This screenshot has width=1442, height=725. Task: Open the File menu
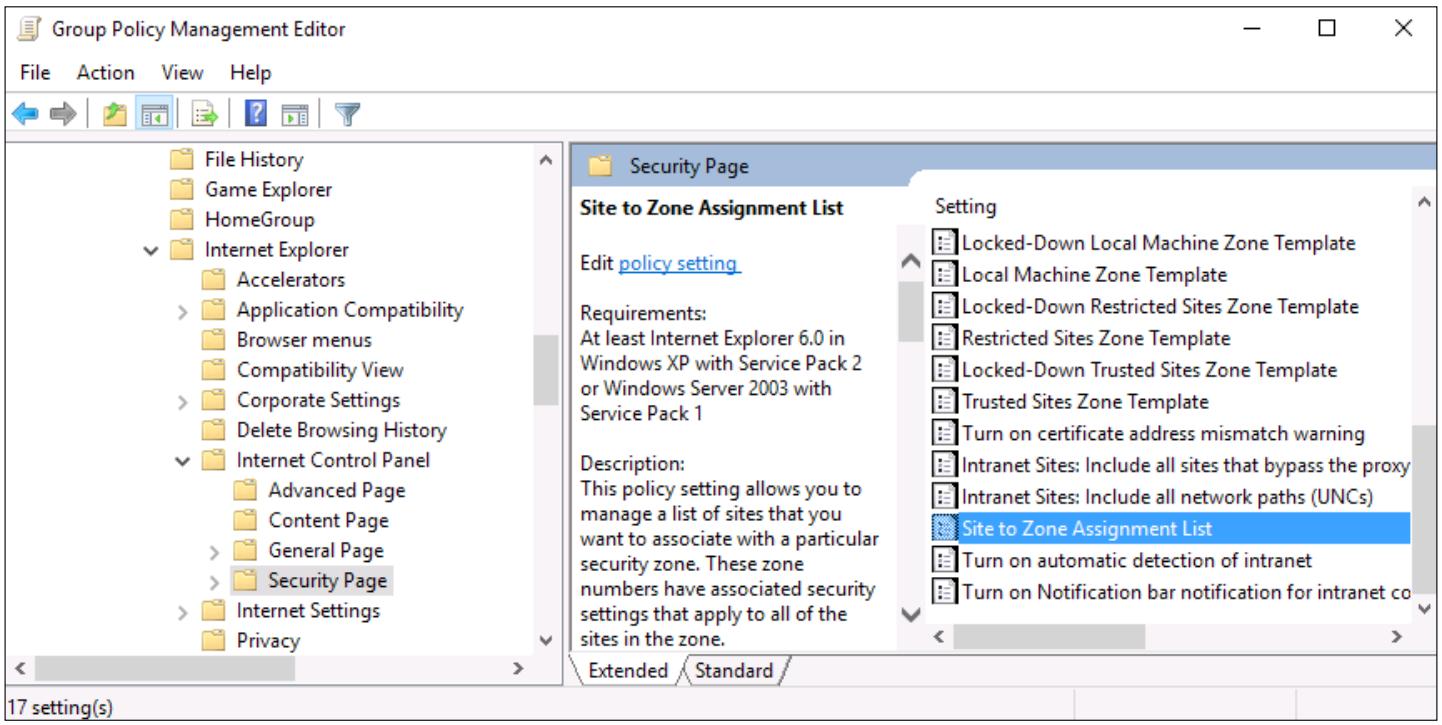click(35, 72)
